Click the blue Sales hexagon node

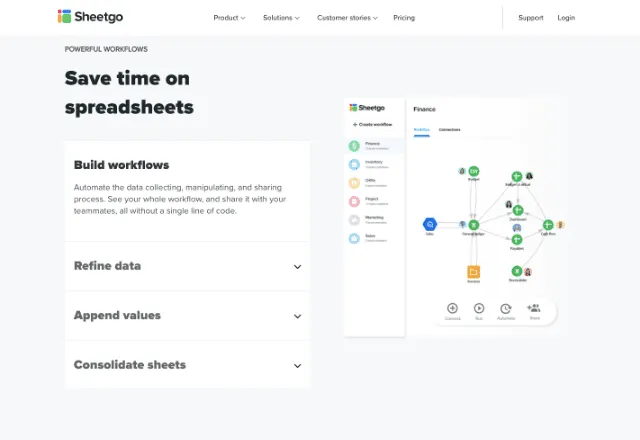point(429,224)
